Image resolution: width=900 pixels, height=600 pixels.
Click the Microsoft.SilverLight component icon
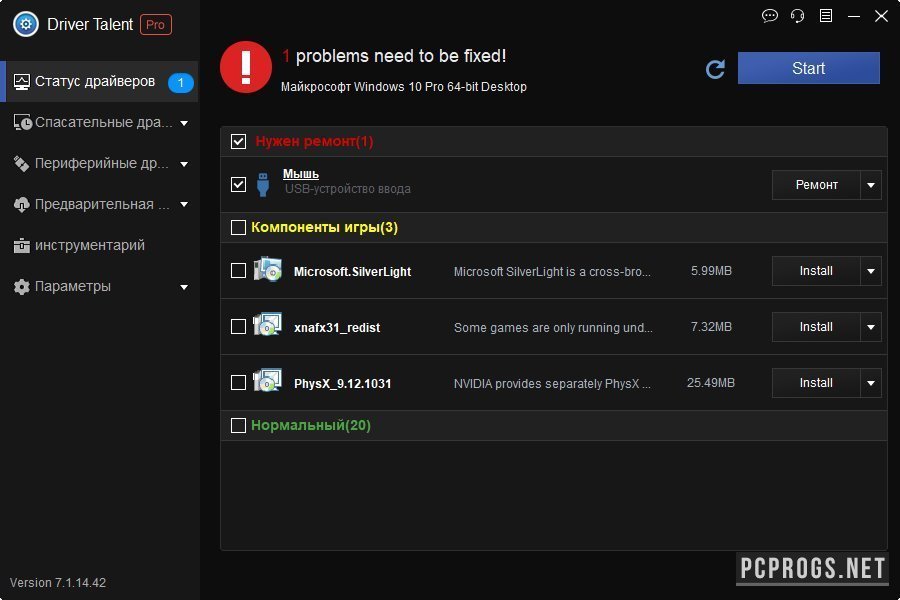point(268,271)
